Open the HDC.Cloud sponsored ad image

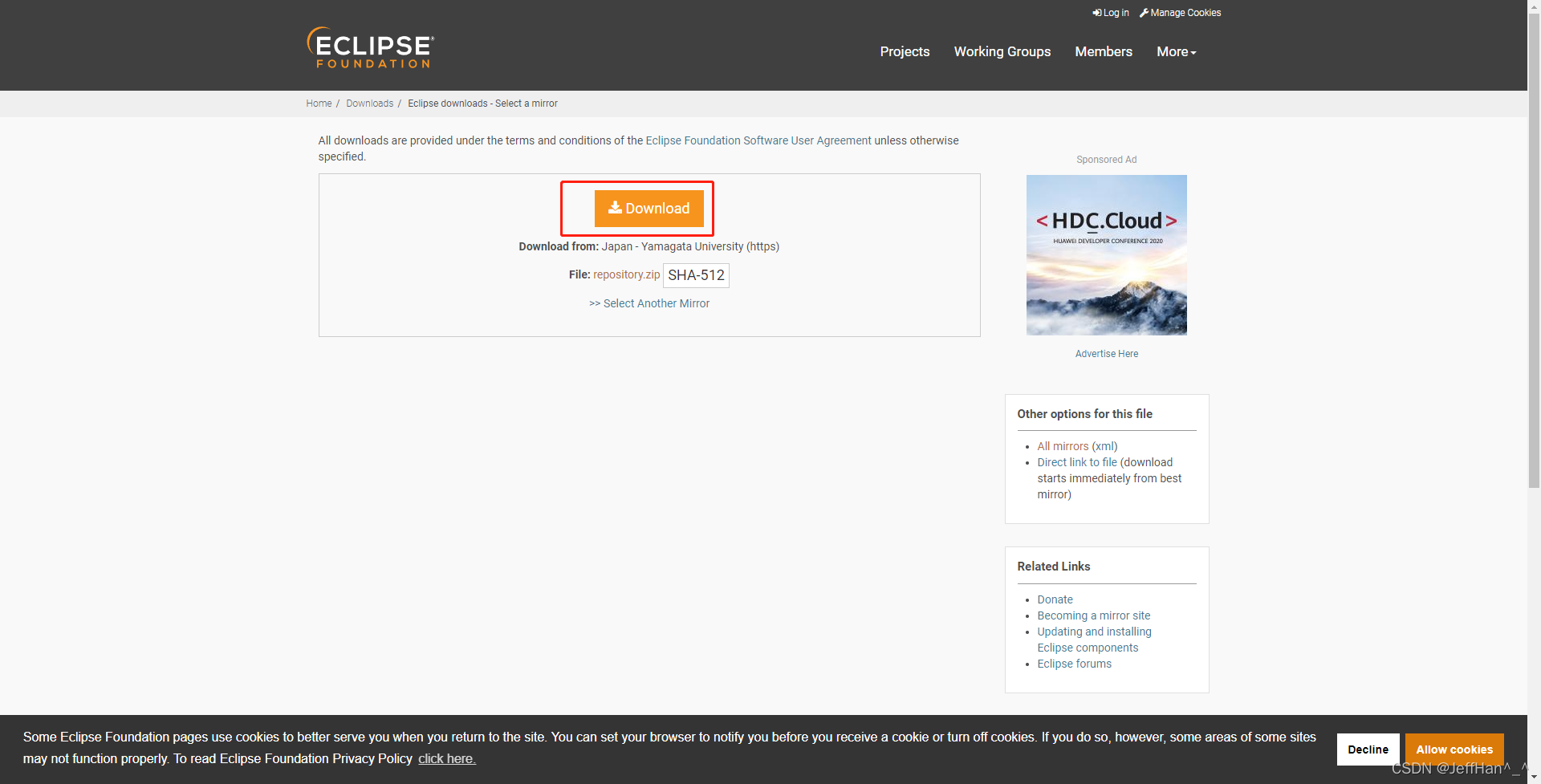(x=1107, y=255)
